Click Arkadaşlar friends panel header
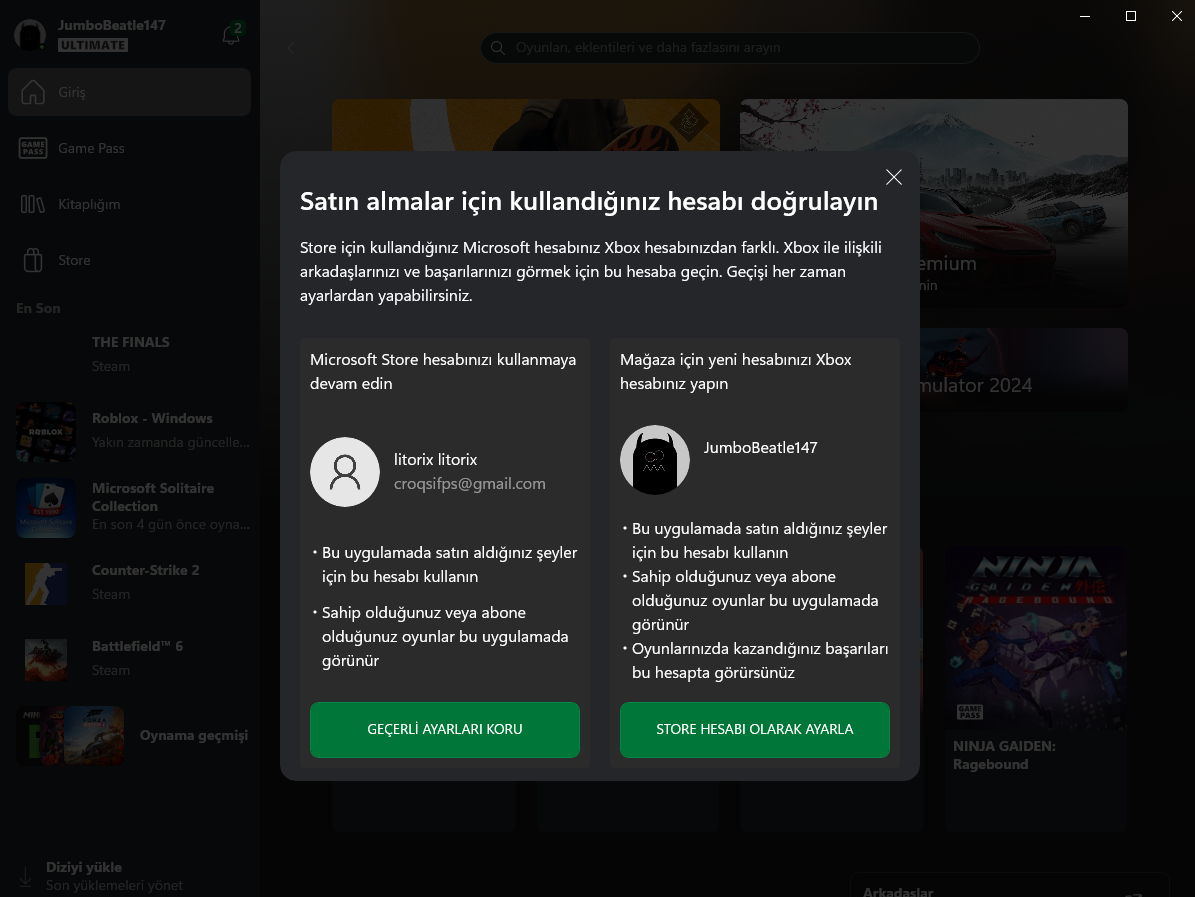Viewport: 1195px width, 897px height. tap(898, 891)
